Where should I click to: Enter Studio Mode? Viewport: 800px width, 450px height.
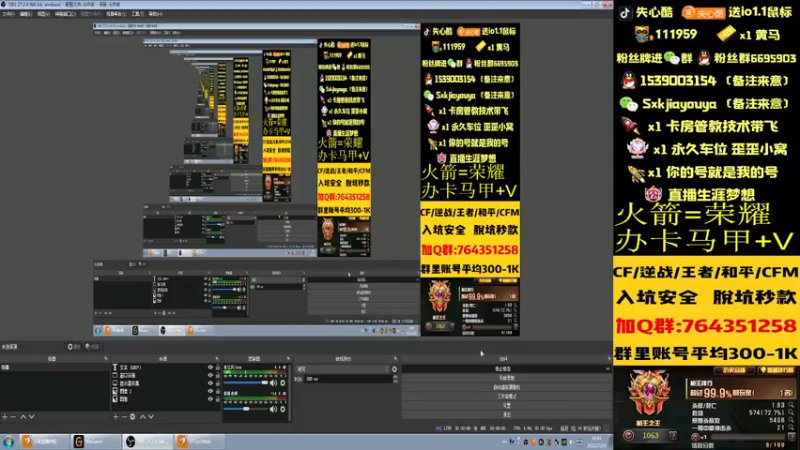(x=507, y=396)
